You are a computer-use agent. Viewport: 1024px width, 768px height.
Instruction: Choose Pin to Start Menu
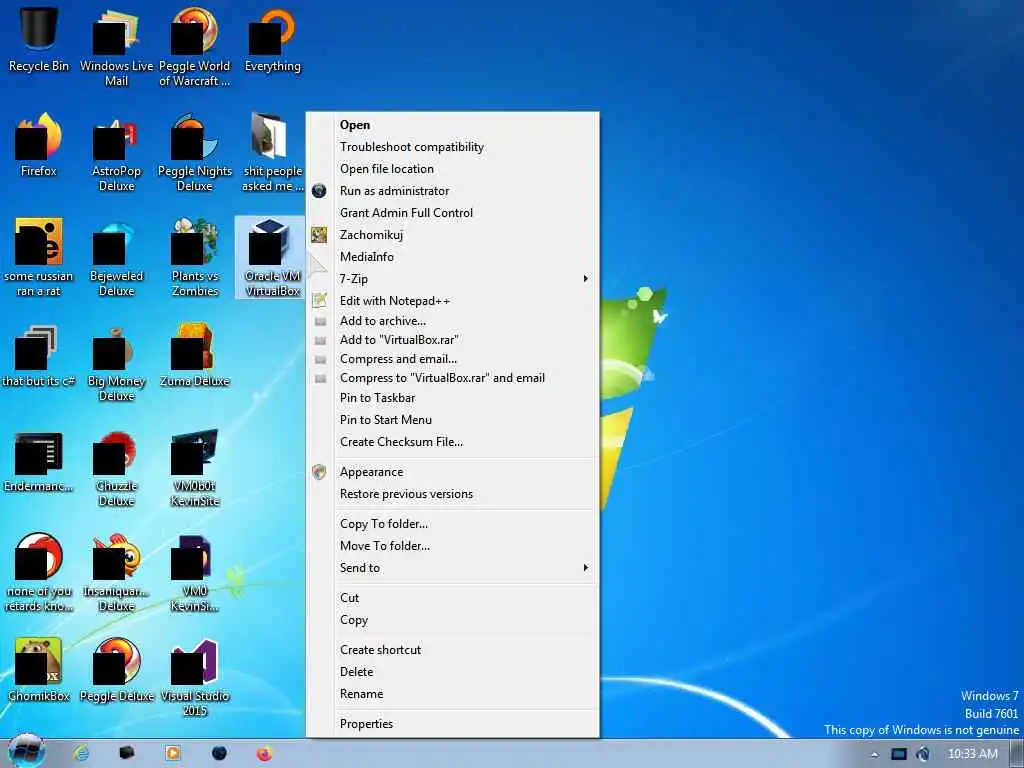coord(453,420)
